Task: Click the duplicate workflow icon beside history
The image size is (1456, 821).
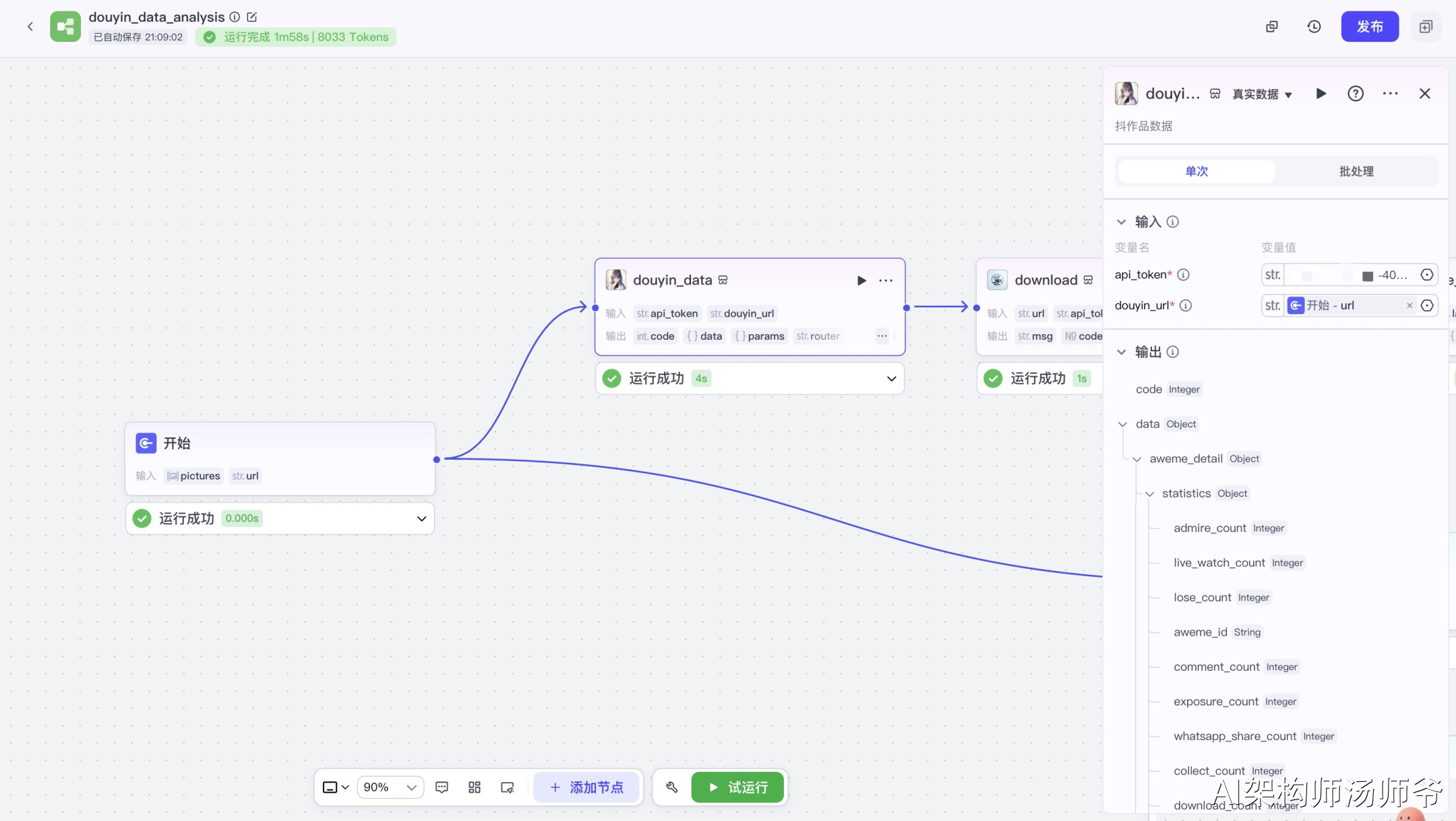Action: 1271,26
